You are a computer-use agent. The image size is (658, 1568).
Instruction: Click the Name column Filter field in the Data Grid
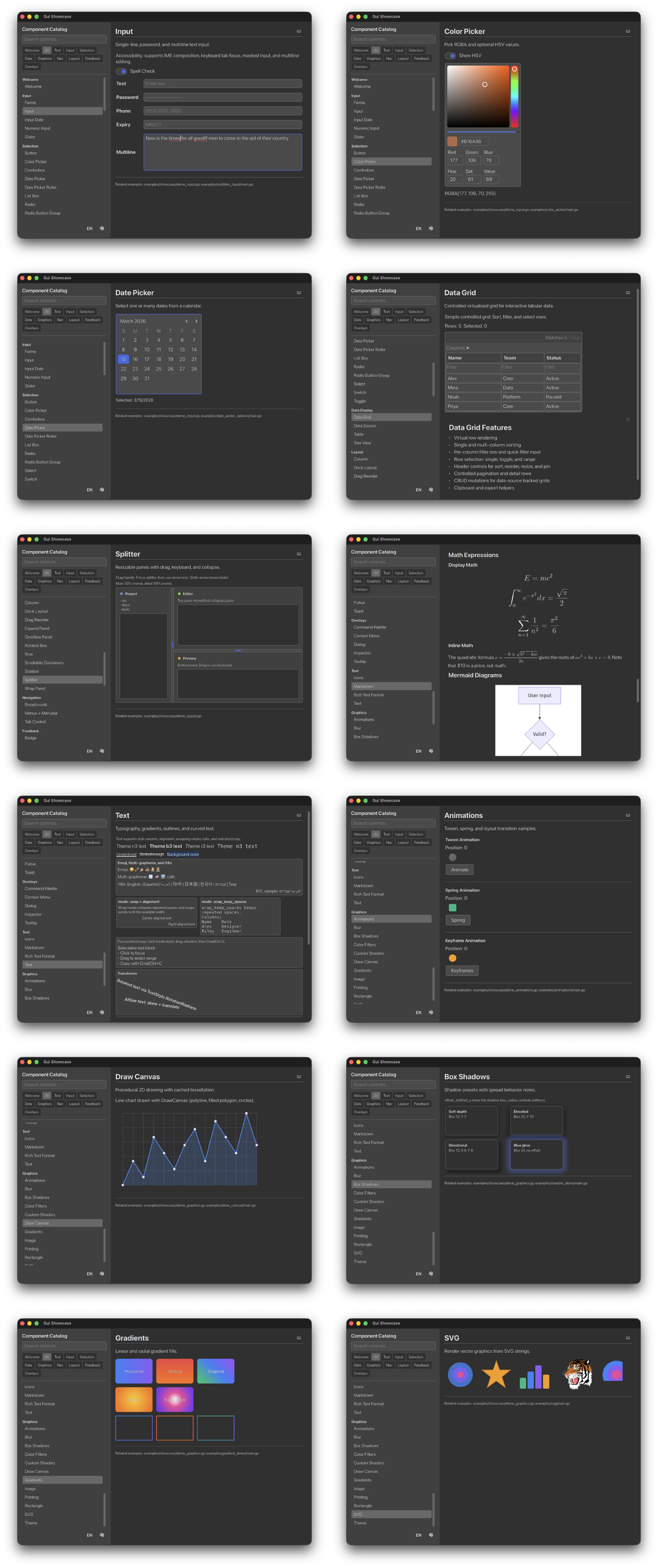click(x=473, y=367)
